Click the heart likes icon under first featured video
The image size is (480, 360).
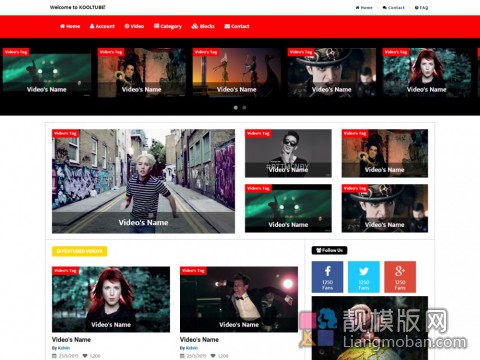click(x=85, y=356)
